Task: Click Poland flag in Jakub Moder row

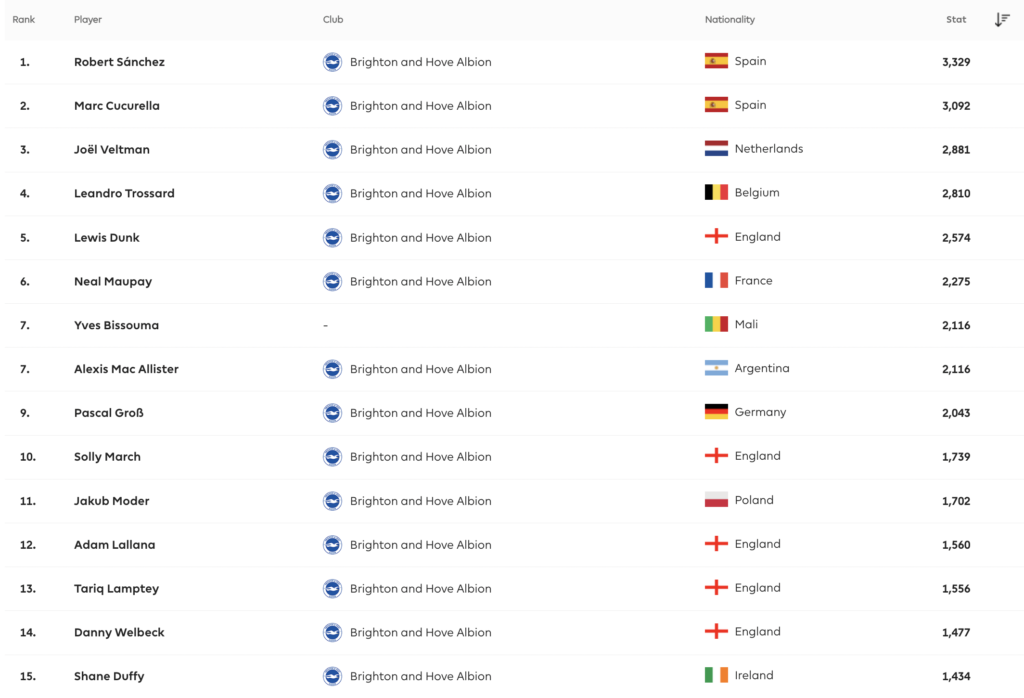Action: [x=716, y=500]
